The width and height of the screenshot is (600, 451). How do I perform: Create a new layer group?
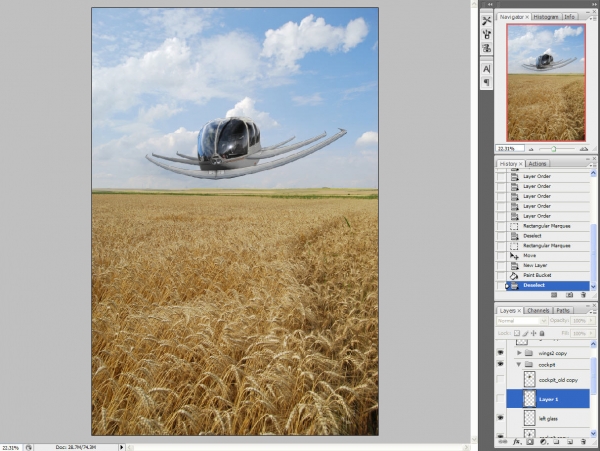[556, 442]
